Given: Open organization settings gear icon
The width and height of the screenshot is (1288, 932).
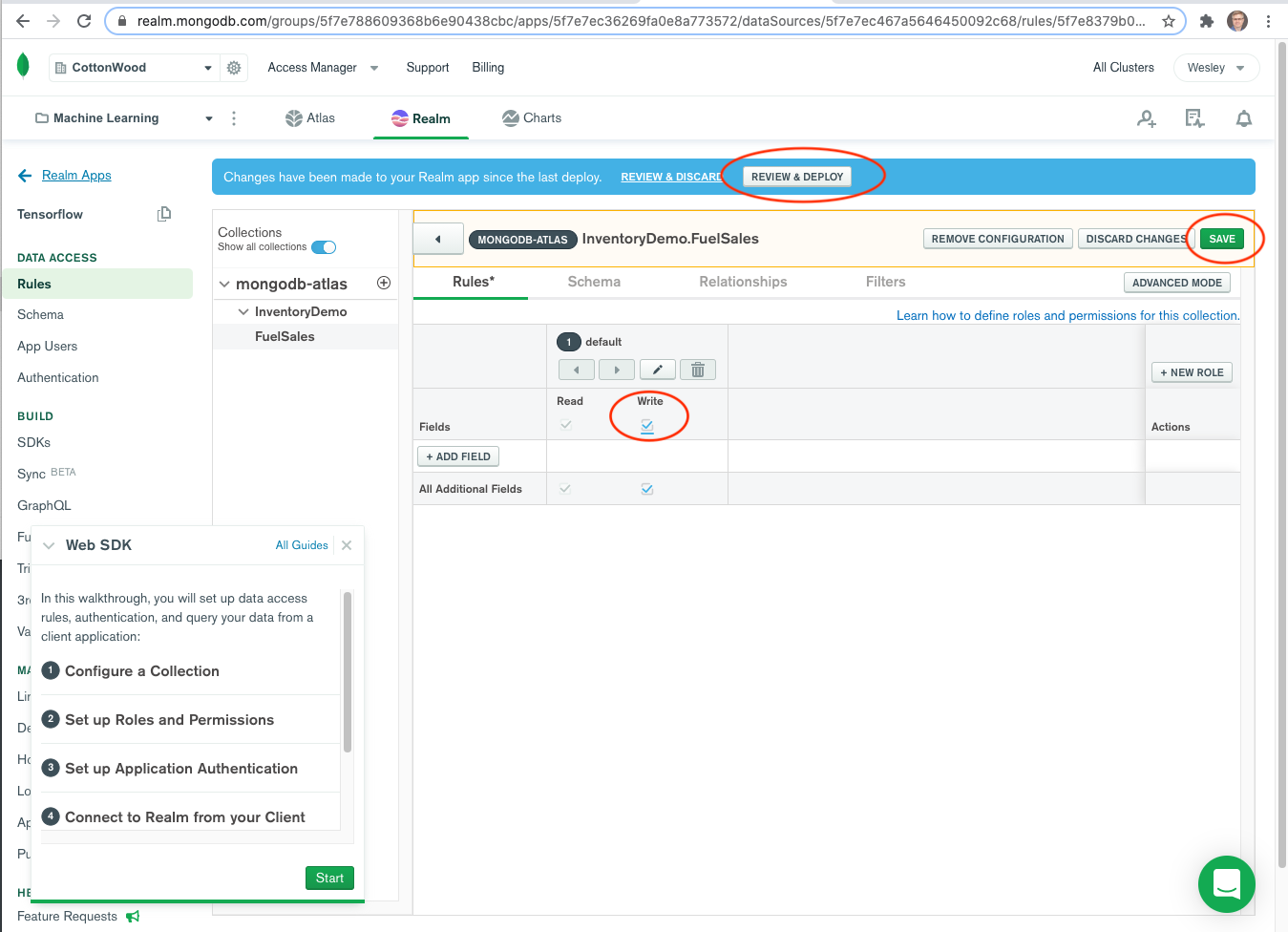Looking at the screenshot, I should point(234,68).
